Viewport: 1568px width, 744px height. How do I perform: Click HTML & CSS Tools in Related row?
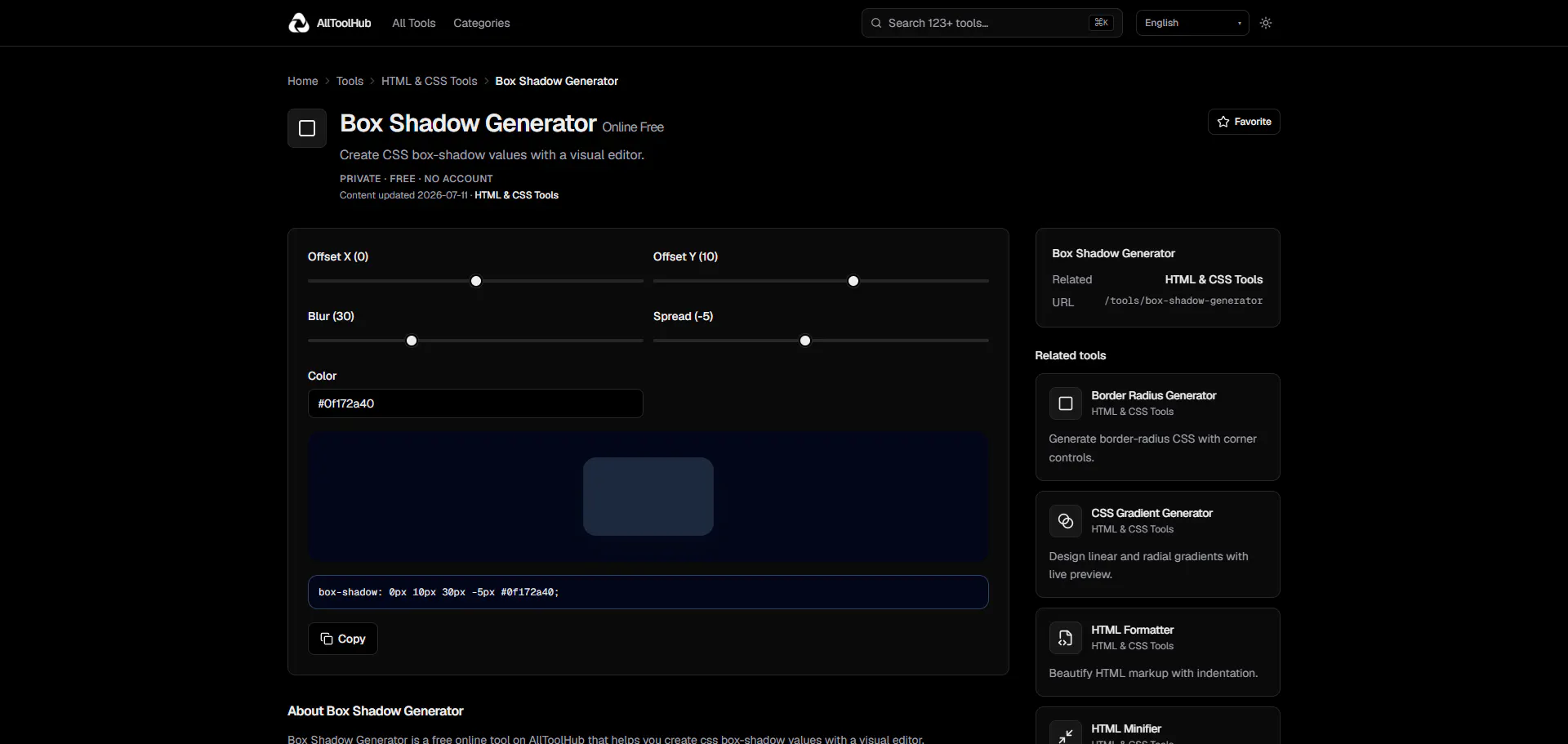pyautogui.click(x=1214, y=279)
